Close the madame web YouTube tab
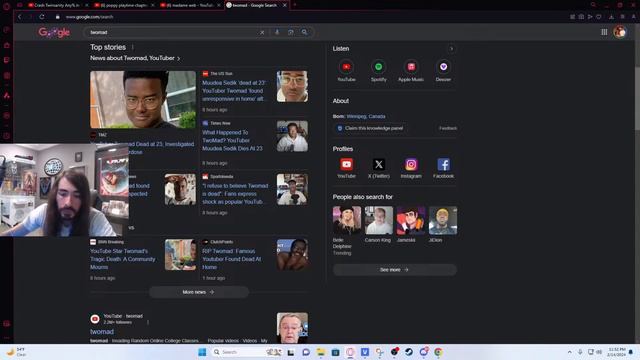 tap(218, 5)
